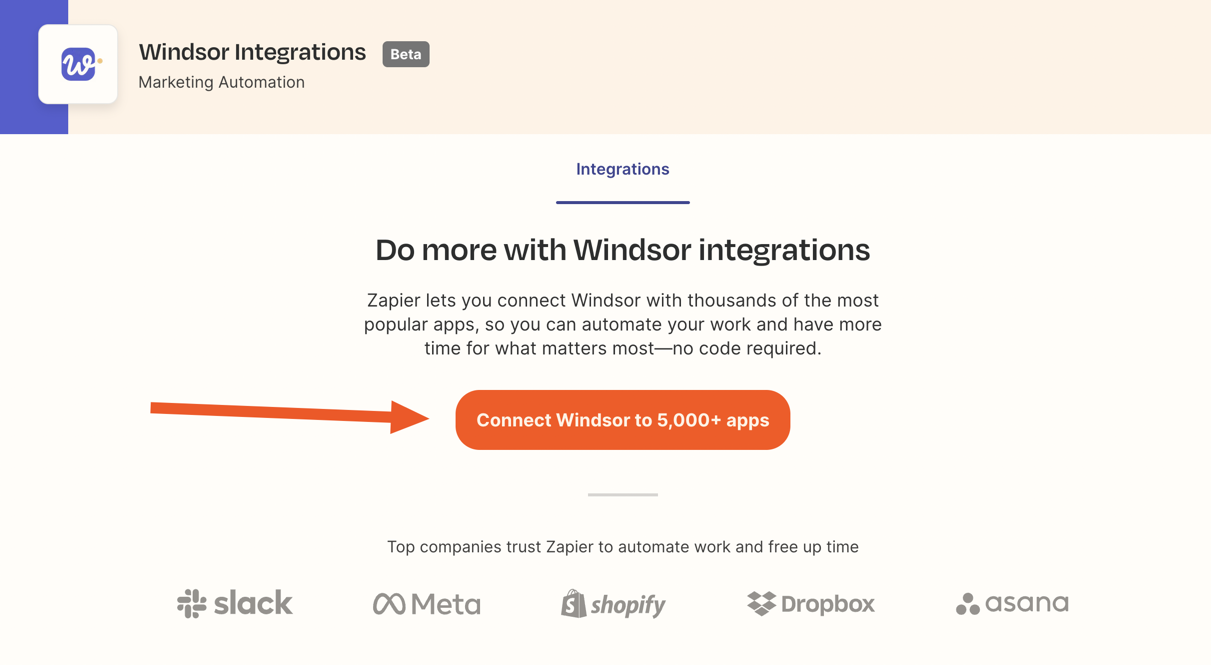Click the paragraph starting 'Zapier lets you connect'
Image resolution: width=1211 pixels, height=665 pixels.
tap(622, 324)
